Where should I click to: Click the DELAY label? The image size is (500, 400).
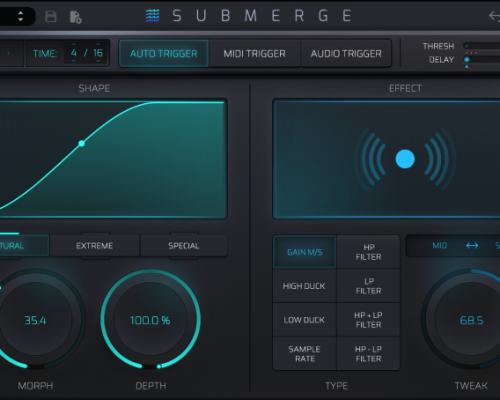pos(441,60)
